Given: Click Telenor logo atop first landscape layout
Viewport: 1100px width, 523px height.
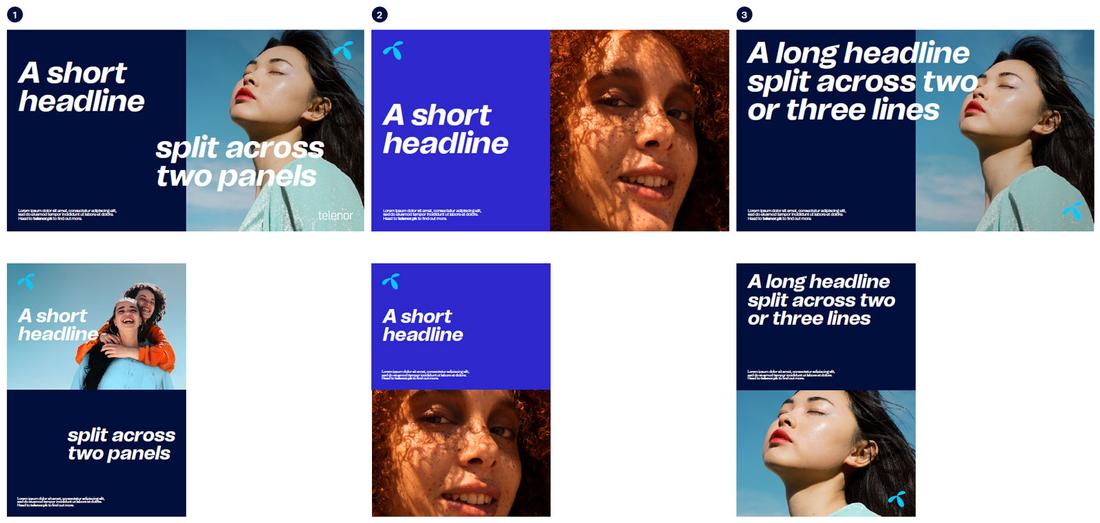Looking at the screenshot, I should pyautogui.click(x=343, y=50).
